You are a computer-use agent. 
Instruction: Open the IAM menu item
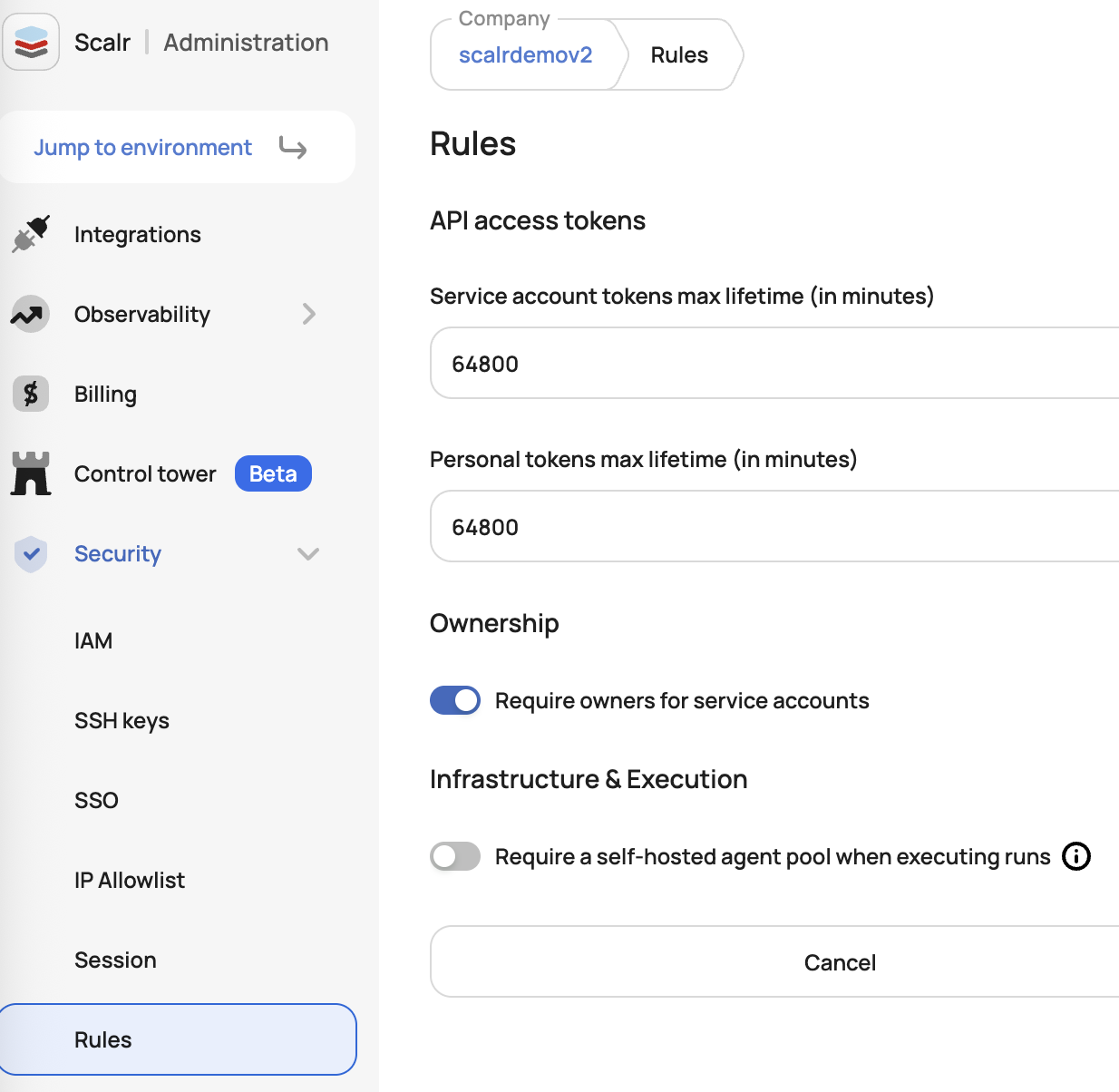pos(93,641)
